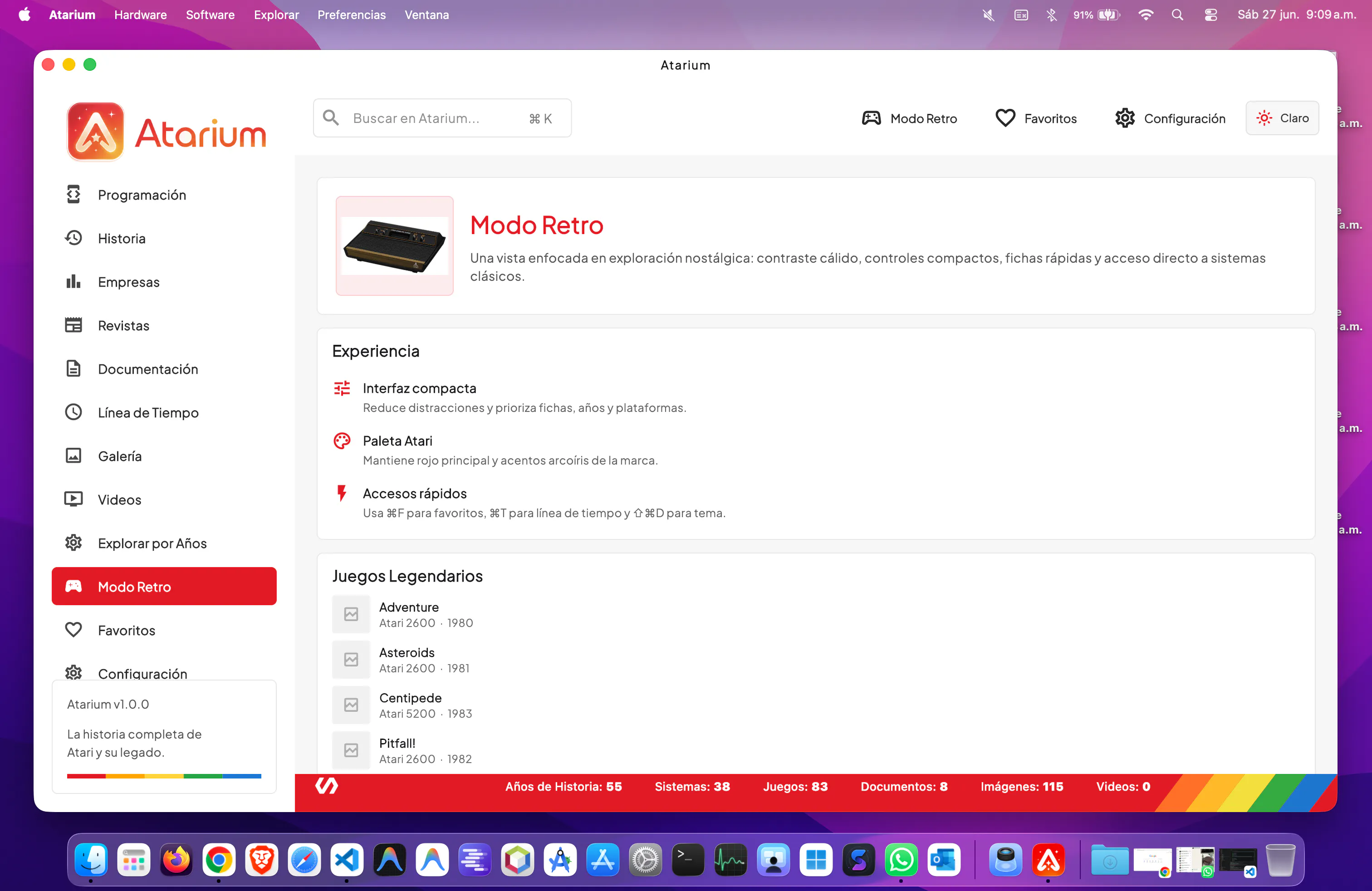Click the Años de Historia: 55 stat
Screen dimensions: 1372x891
tap(563, 786)
